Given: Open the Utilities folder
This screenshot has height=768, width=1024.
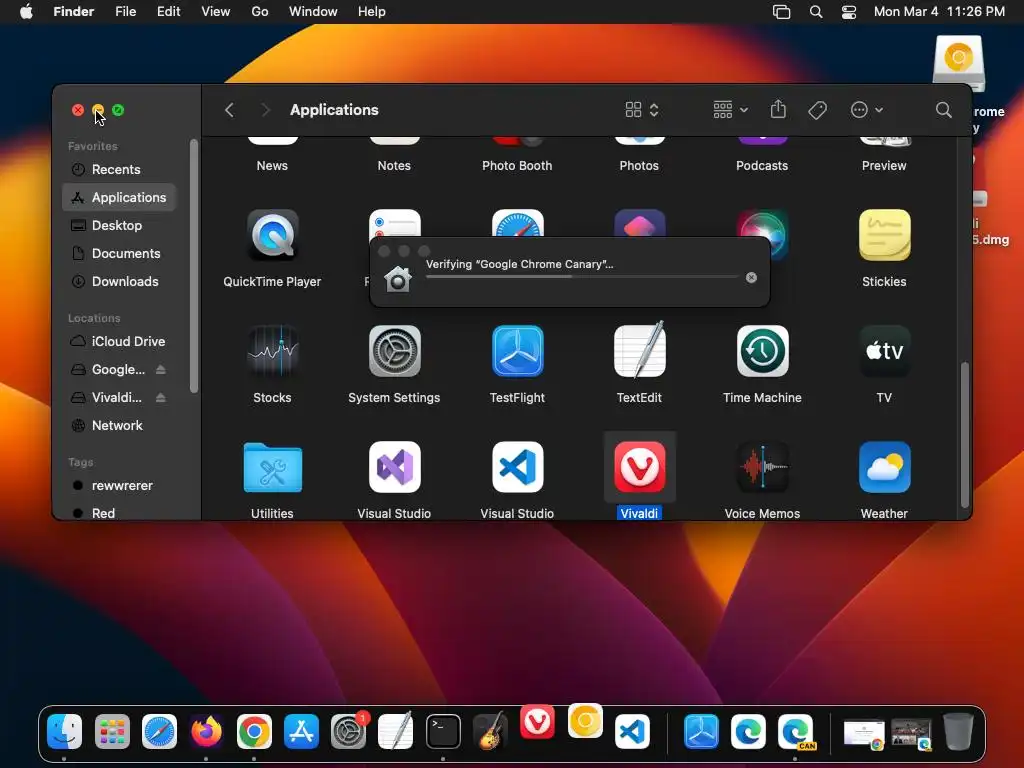Looking at the screenshot, I should (272, 468).
